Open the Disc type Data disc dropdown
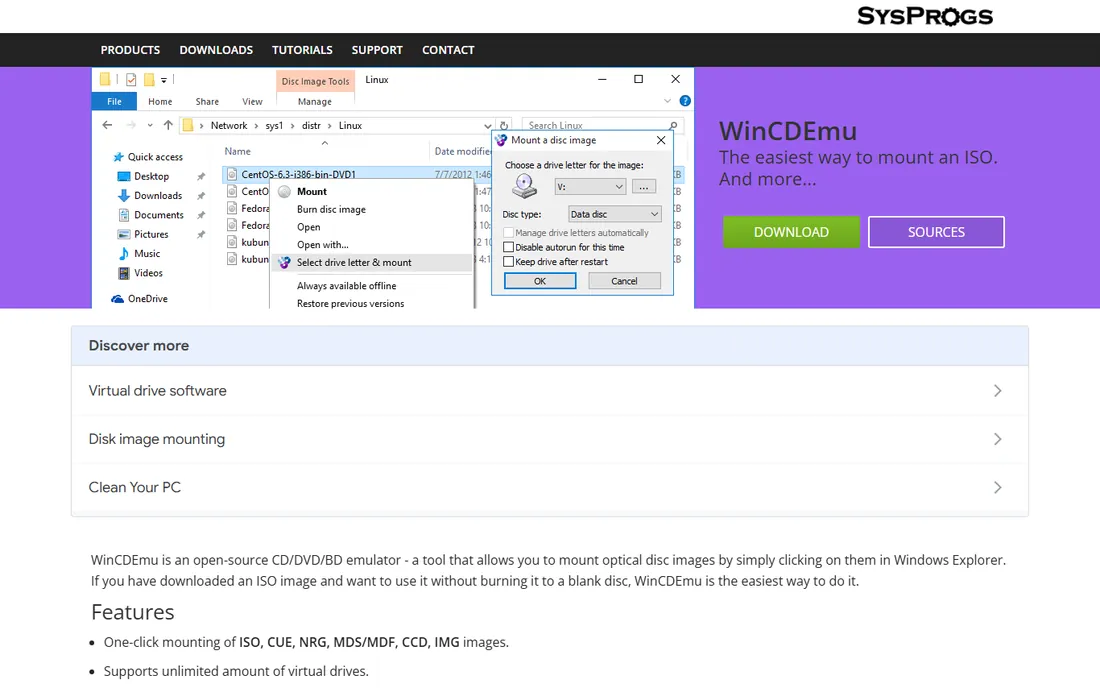 [615, 214]
